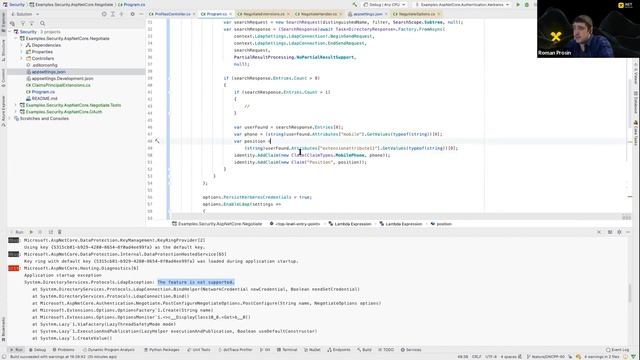
Task: Open the Debug | Any CPU configuration dropdown
Action: 384,4
